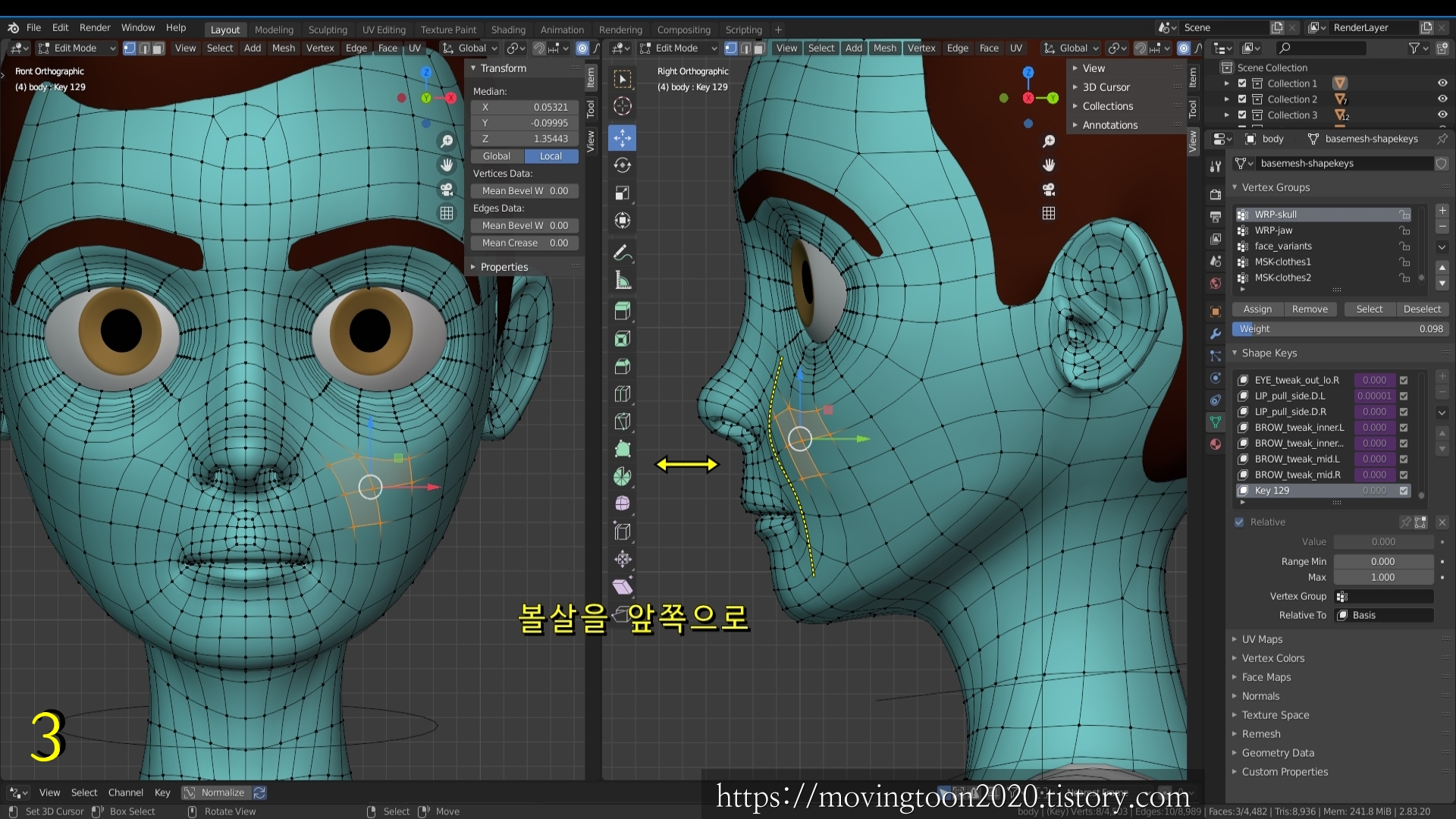The width and height of the screenshot is (1456, 819).
Task: Select the Knife tool
Action: (x=622, y=421)
